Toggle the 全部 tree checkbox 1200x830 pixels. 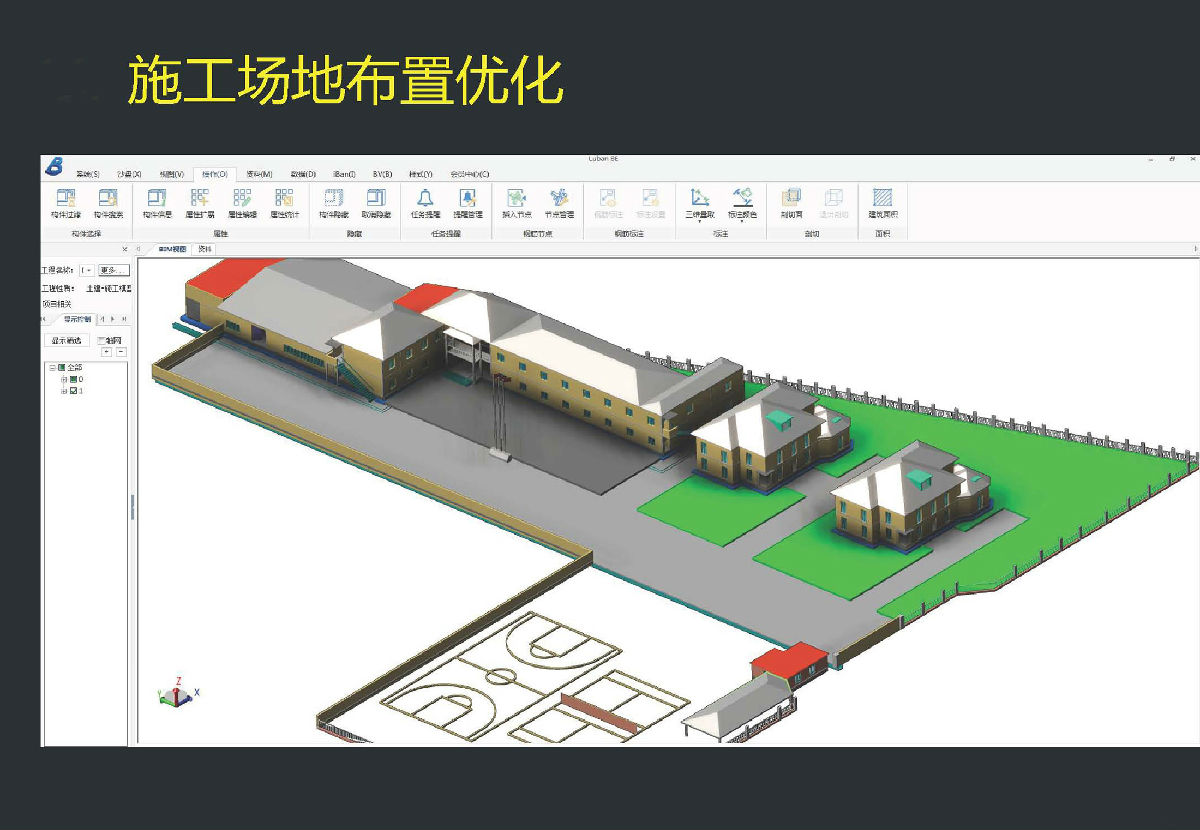[x=61, y=368]
